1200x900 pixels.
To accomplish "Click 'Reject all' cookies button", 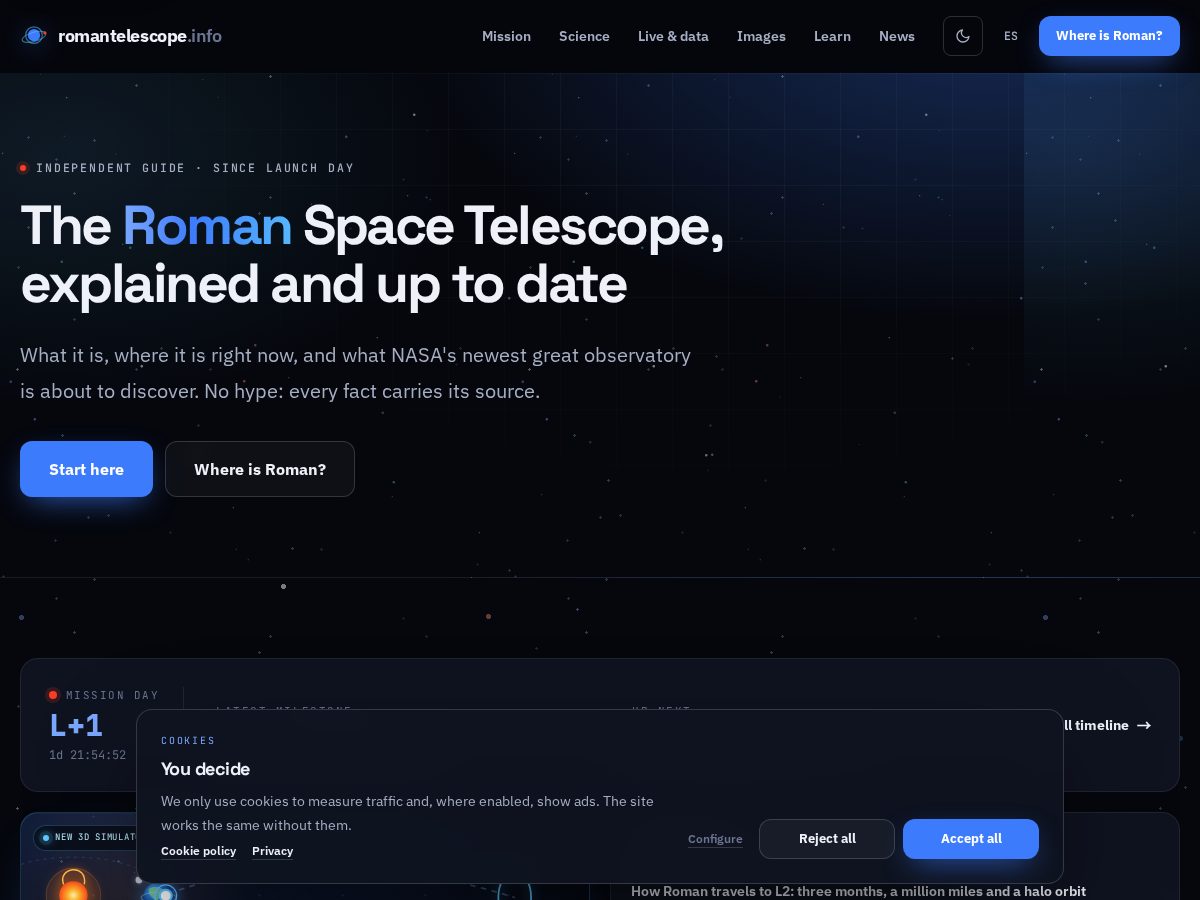I will (x=827, y=839).
